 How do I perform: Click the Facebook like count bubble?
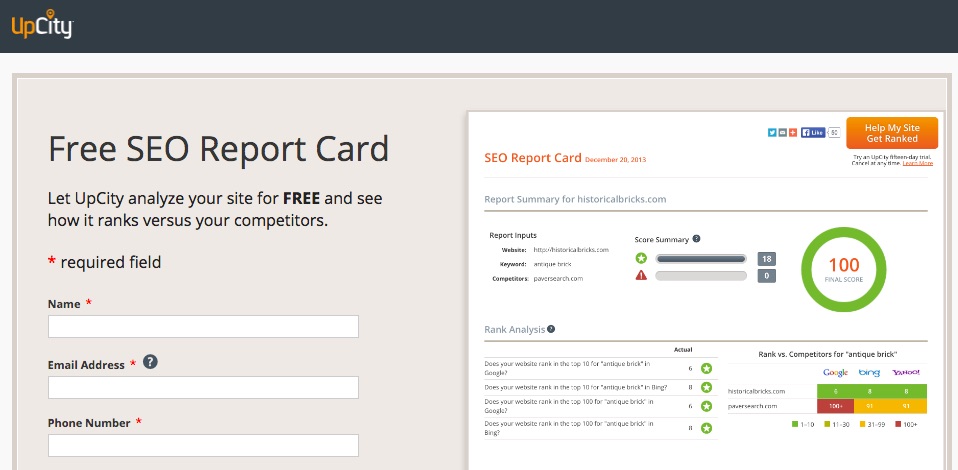coord(834,132)
